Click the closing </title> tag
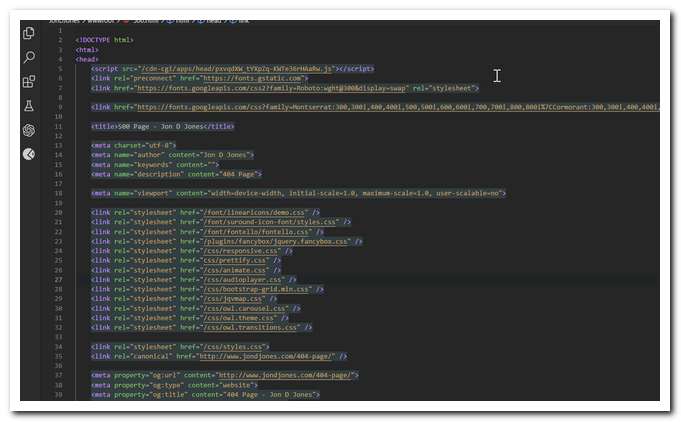This screenshot has width=681, height=422. pos(219,126)
